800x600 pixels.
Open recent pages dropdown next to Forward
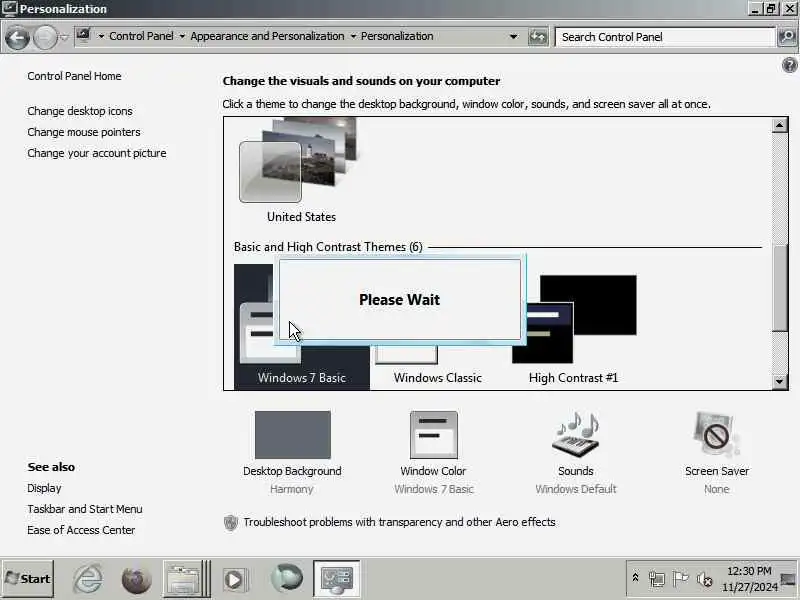pos(64,37)
